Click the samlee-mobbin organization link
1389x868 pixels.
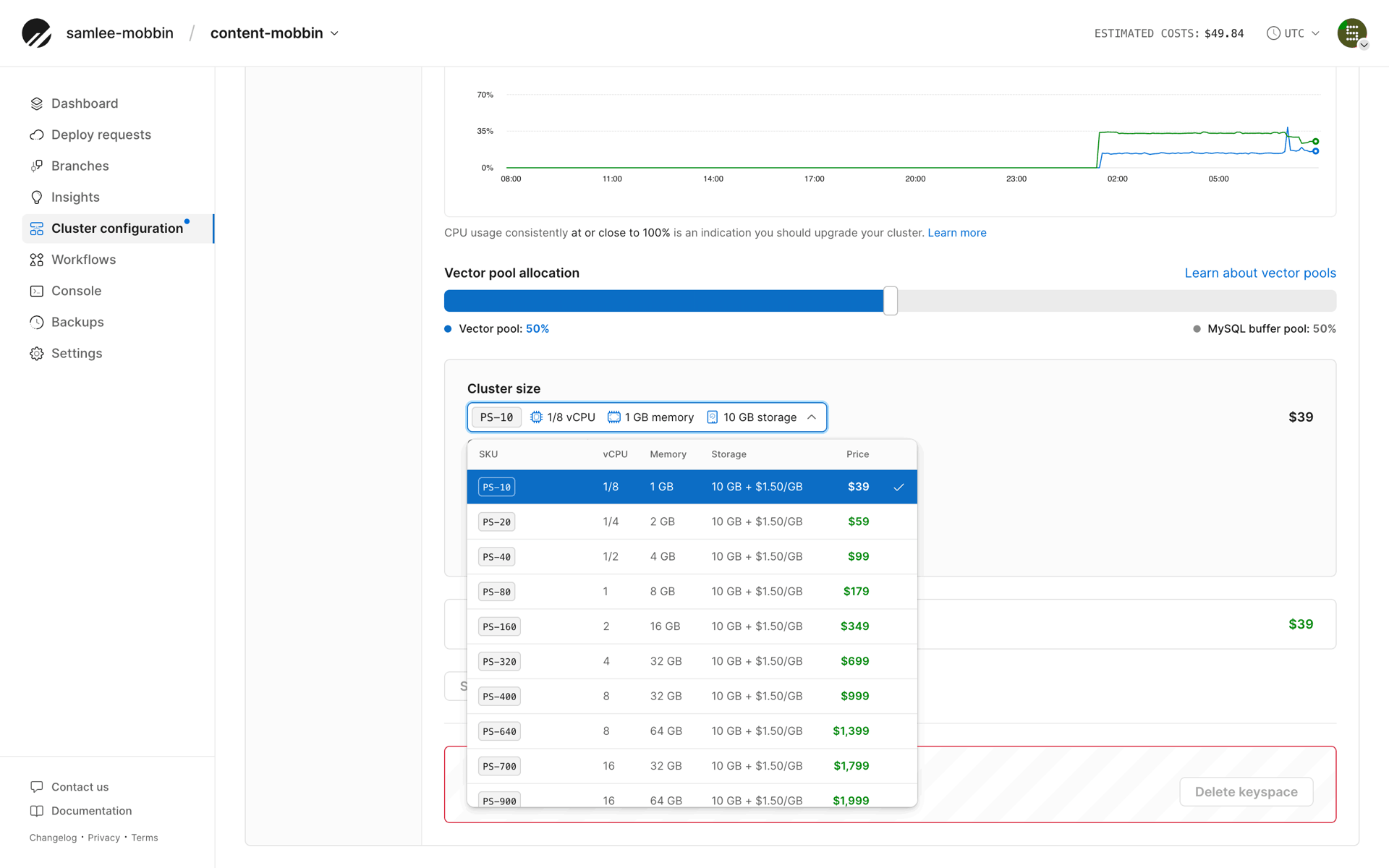(x=119, y=33)
